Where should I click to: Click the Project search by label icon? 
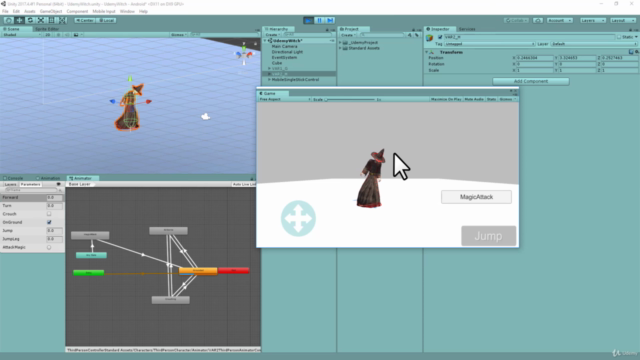416,35
